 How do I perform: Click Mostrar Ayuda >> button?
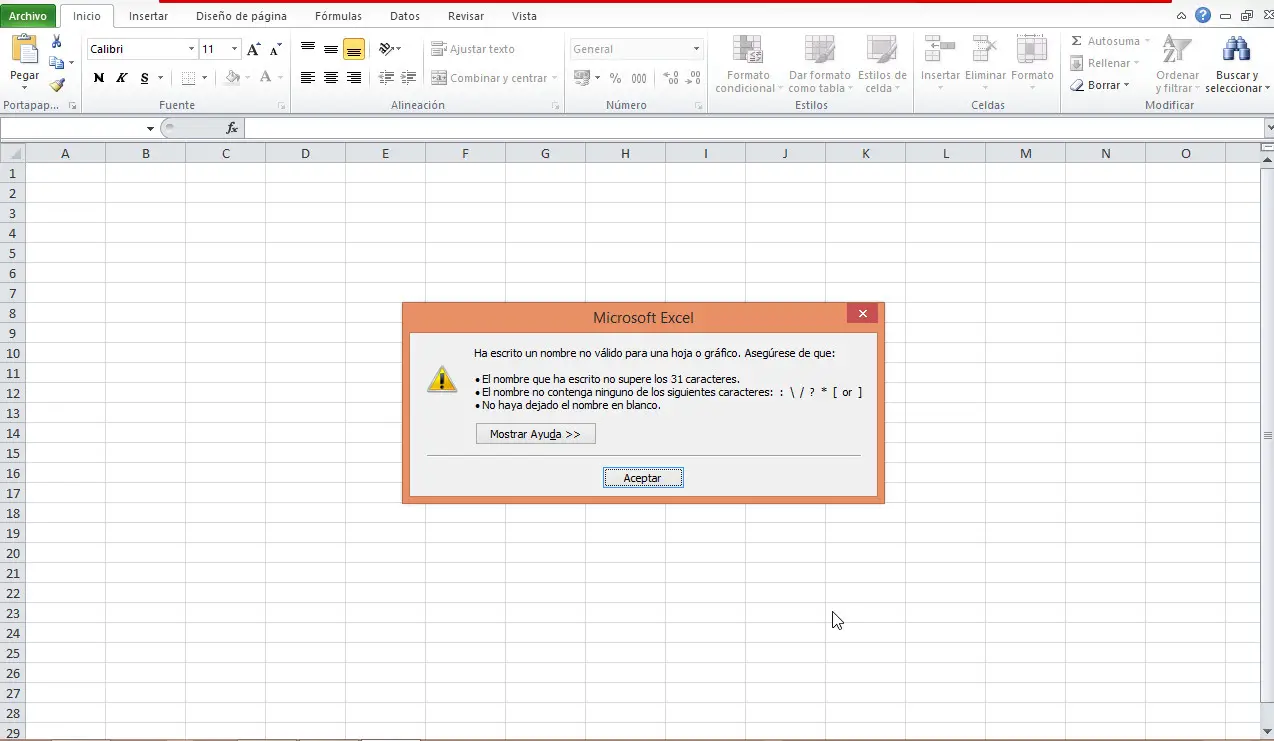(535, 434)
